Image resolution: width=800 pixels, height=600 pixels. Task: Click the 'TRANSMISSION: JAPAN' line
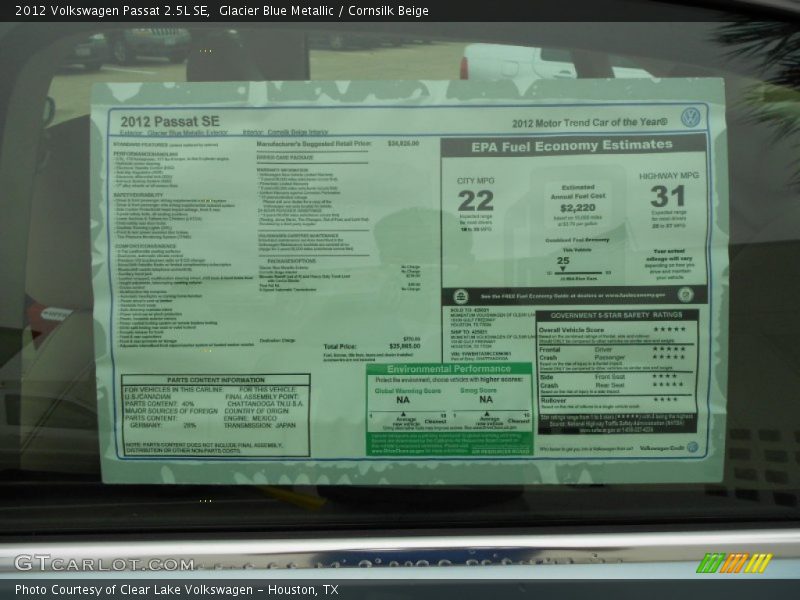click(259, 425)
